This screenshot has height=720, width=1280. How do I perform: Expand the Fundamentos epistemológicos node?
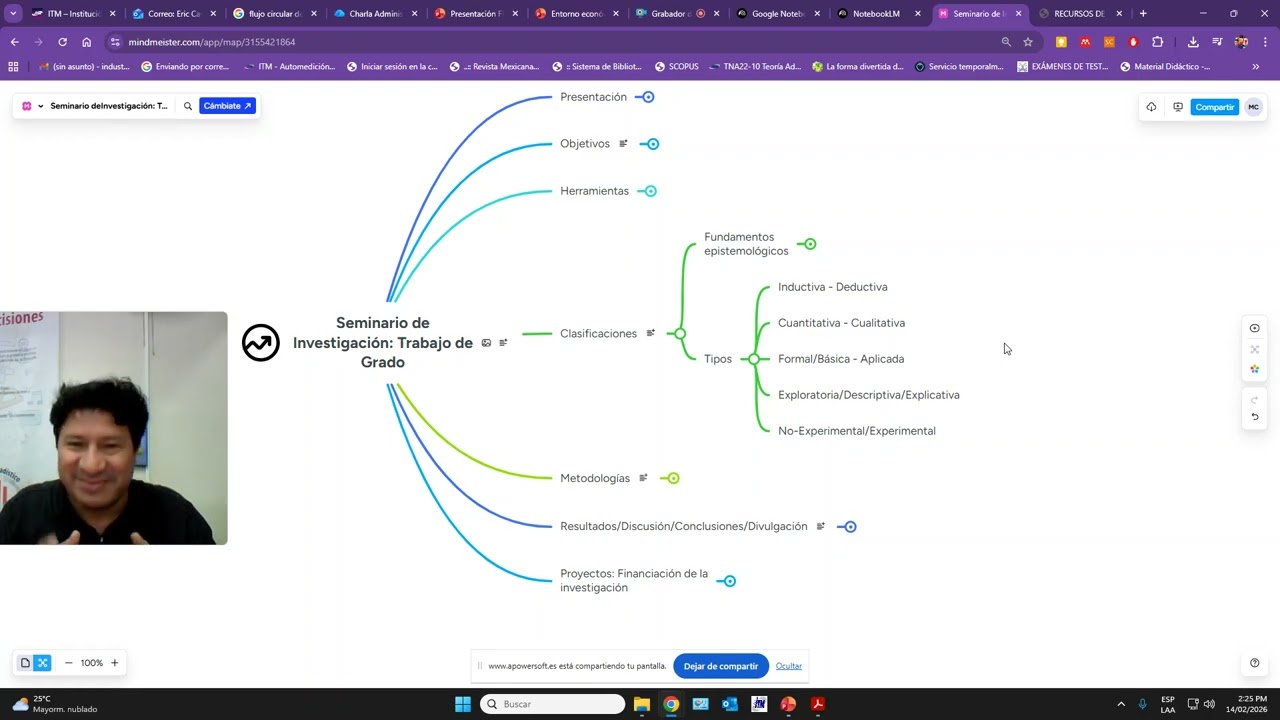pos(810,244)
